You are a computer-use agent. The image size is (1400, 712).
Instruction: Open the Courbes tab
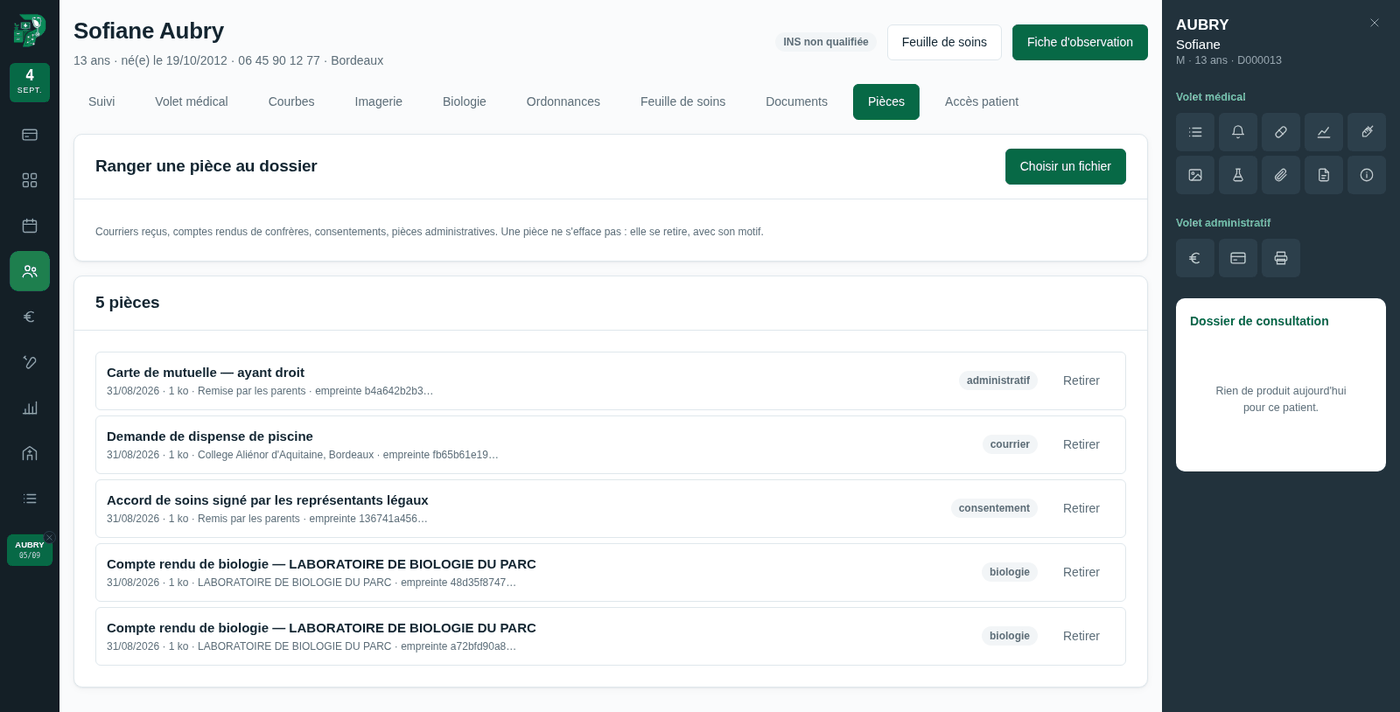point(291,102)
